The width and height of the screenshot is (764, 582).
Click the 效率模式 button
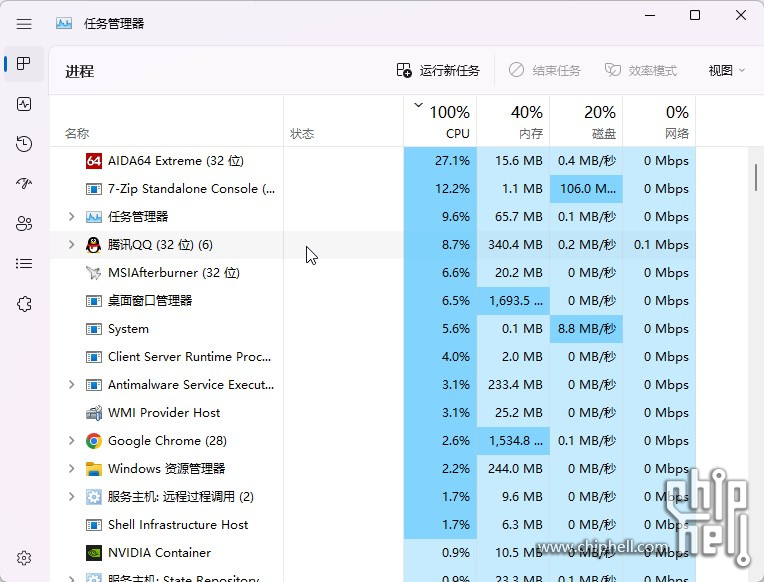pyautogui.click(x=641, y=71)
